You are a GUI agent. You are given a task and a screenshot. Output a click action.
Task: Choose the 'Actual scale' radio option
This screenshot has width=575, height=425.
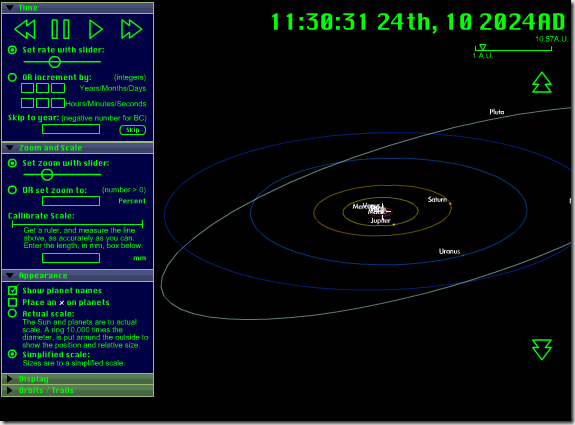(12, 314)
